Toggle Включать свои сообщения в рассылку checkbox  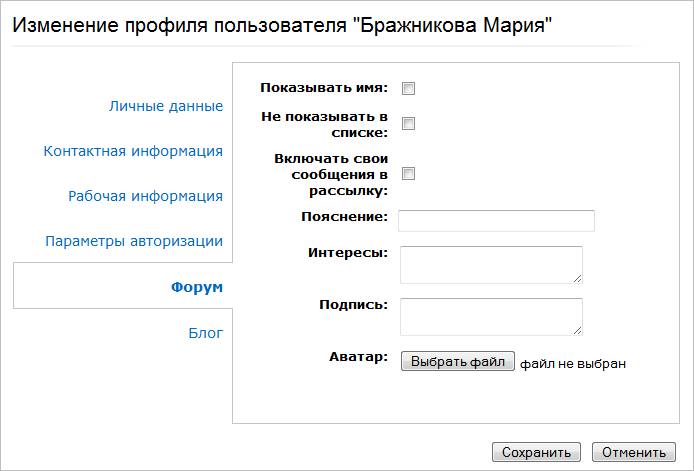pyautogui.click(x=408, y=174)
